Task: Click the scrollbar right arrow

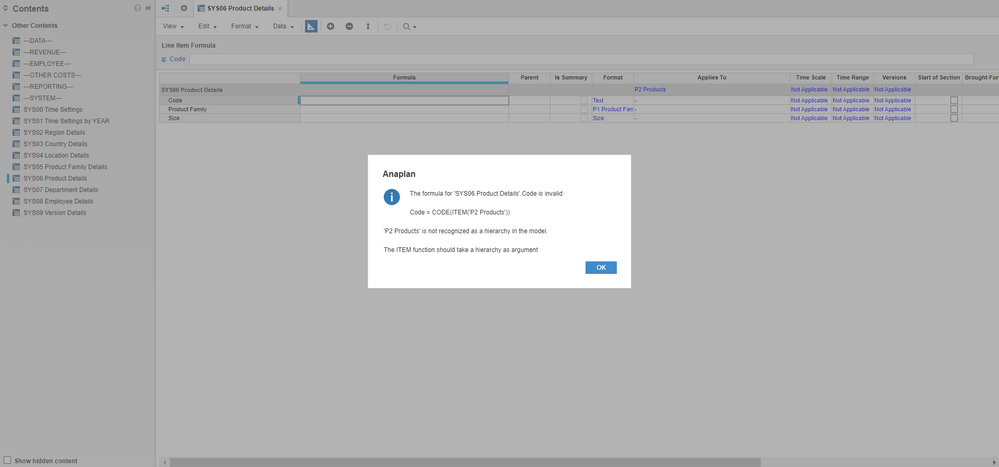Action: (995, 462)
